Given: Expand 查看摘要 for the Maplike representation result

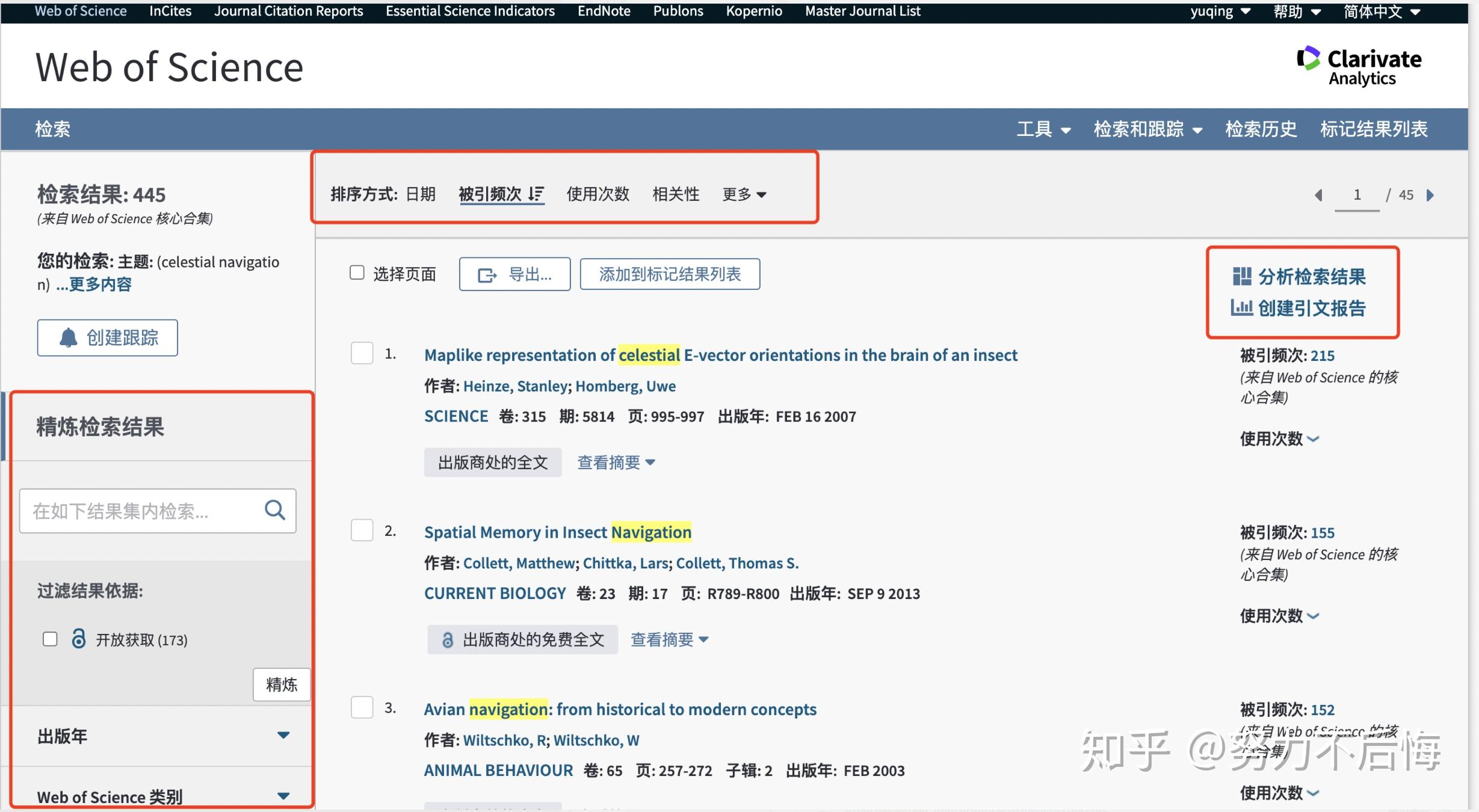Looking at the screenshot, I should point(616,462).
